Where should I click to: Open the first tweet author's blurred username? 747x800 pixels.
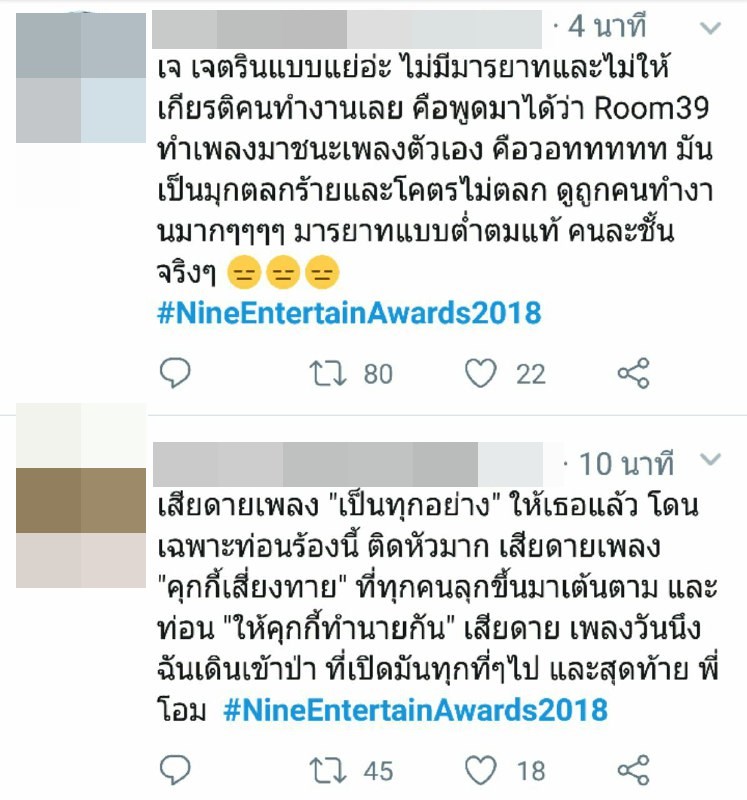[x=347, y=29]
